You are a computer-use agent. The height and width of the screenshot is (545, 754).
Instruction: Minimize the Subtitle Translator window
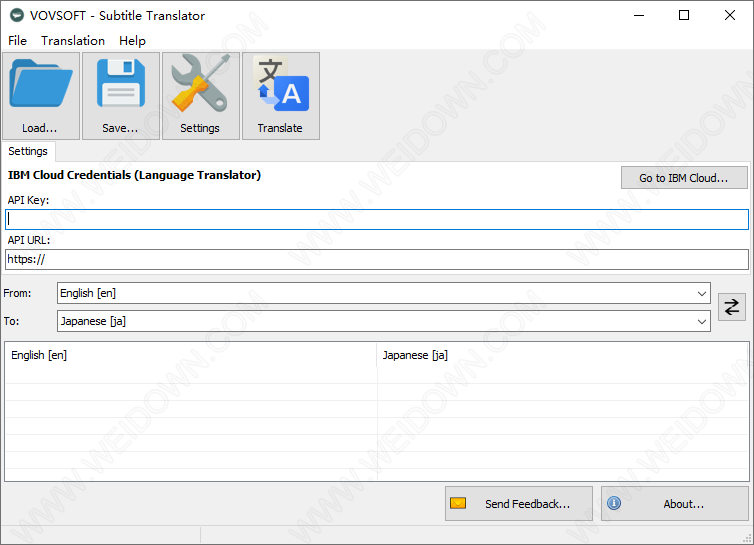(x=639, y=15)
